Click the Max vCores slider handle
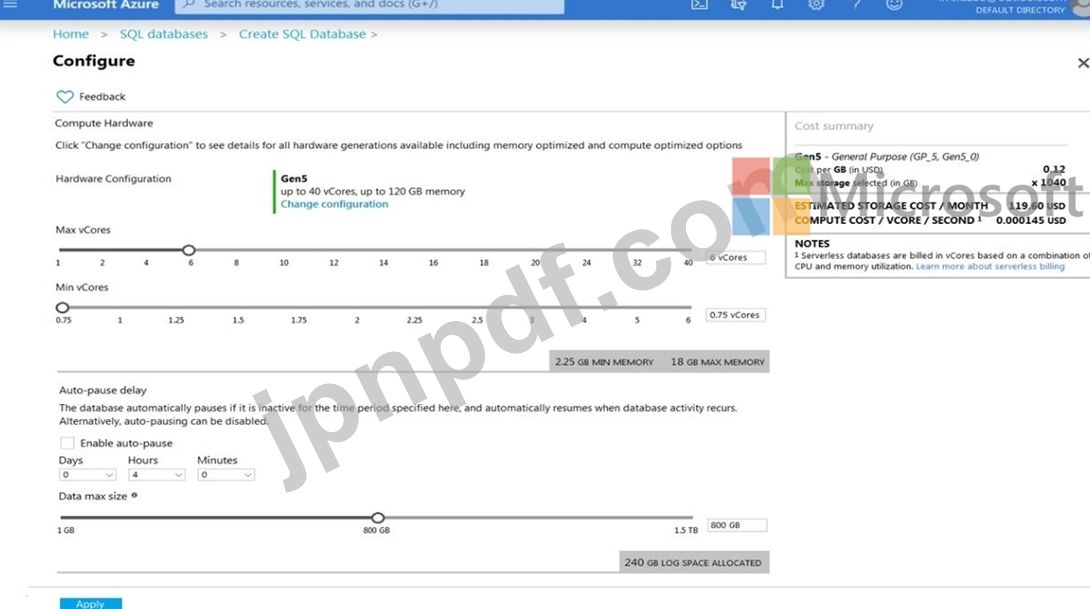Image resolution: width=1090 pixels, height=609 pixels. click(188, 250)
